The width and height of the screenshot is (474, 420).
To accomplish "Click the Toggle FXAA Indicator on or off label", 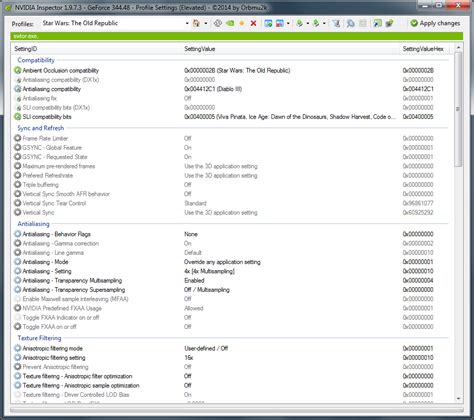I will click(61, 317).
